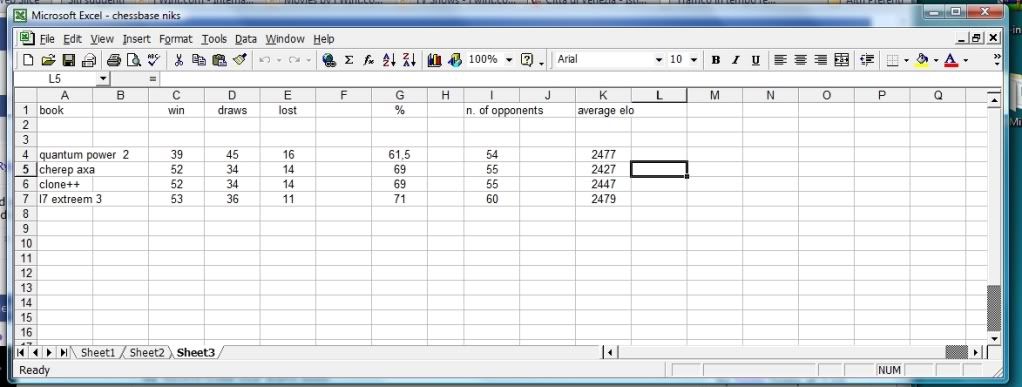The width and height of the screenshot is (1022, 387).
Task: Toggle Italic formatting button
Action: (735, 60)
